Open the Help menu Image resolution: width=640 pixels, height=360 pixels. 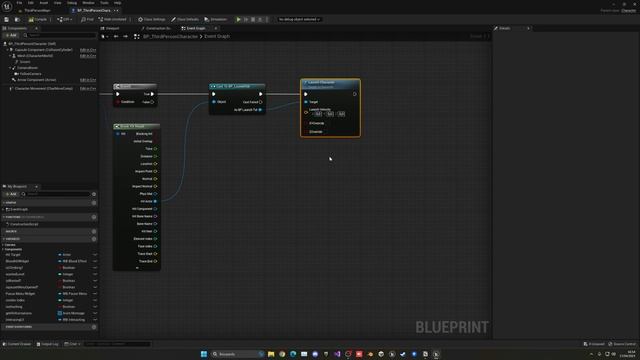(118, 3)
